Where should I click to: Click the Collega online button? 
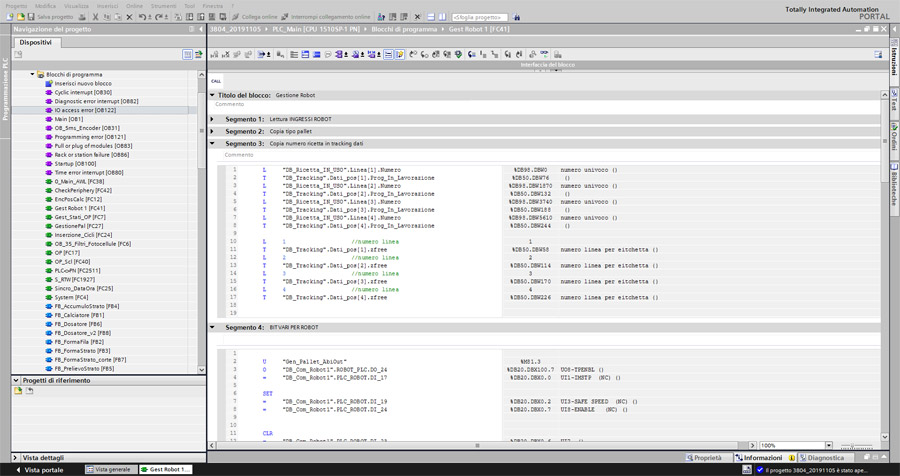[x=261, y=17]
